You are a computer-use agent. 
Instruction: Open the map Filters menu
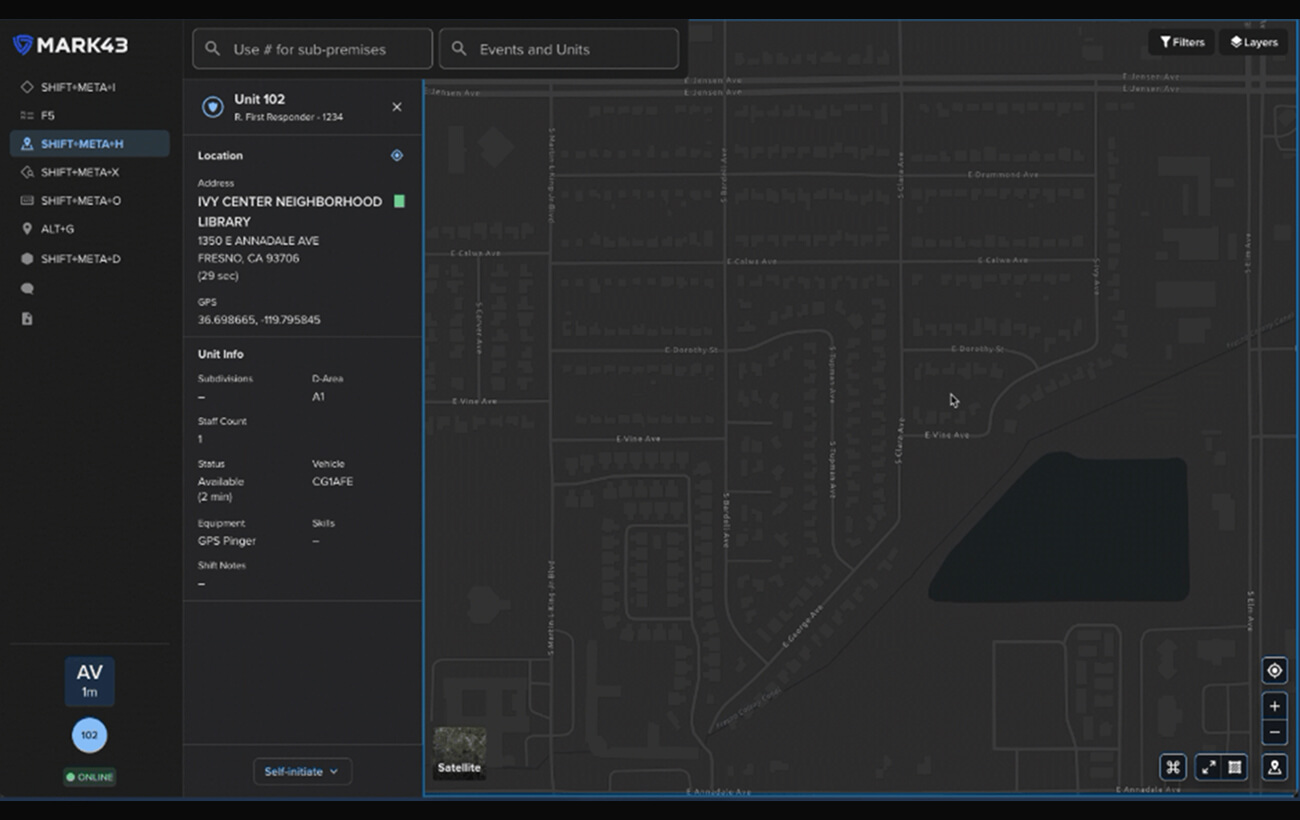click(x=1182, y=42)
